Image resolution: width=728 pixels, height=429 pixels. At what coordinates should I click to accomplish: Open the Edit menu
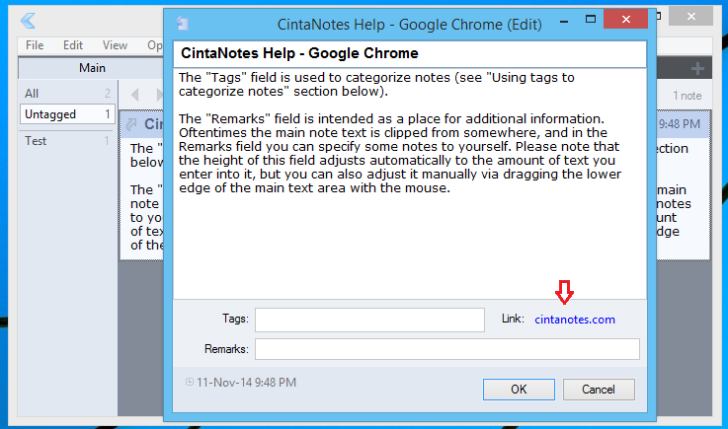73,45
